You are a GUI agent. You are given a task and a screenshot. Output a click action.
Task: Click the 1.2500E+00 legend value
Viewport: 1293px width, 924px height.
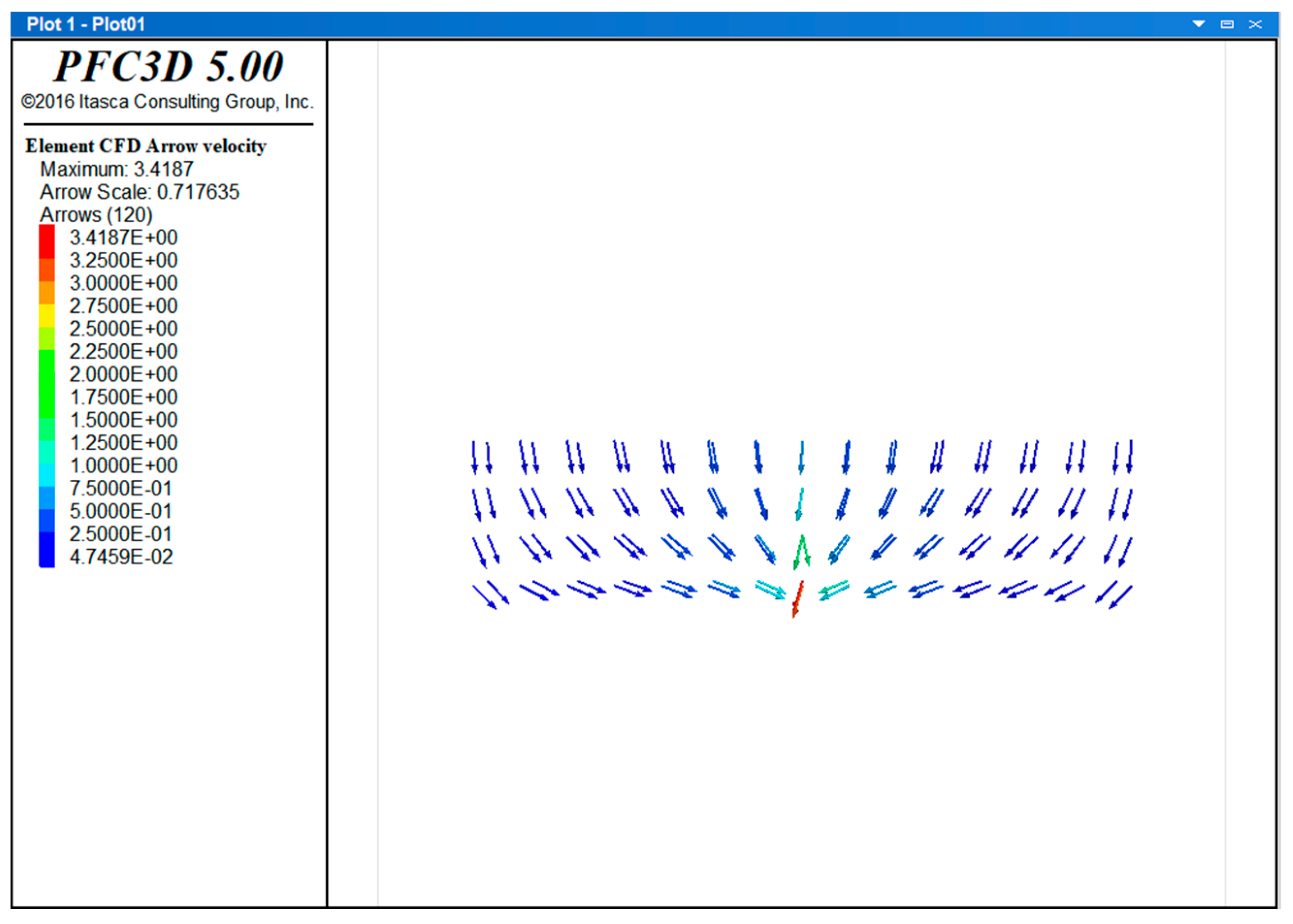(124, 443)
